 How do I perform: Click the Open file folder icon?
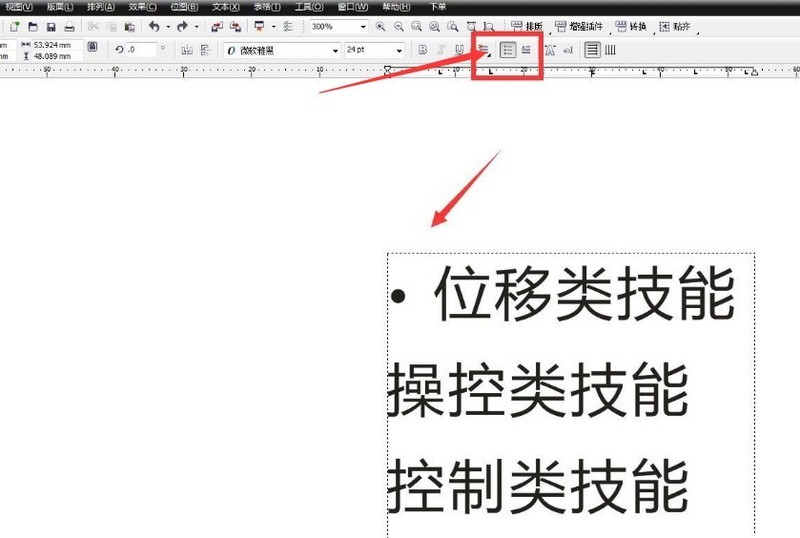tap(33, 27)
